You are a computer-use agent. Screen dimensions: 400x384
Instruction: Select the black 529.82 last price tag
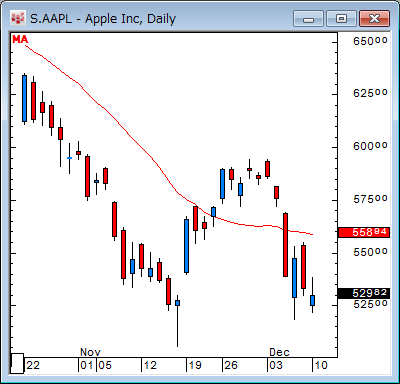point(364,293)
